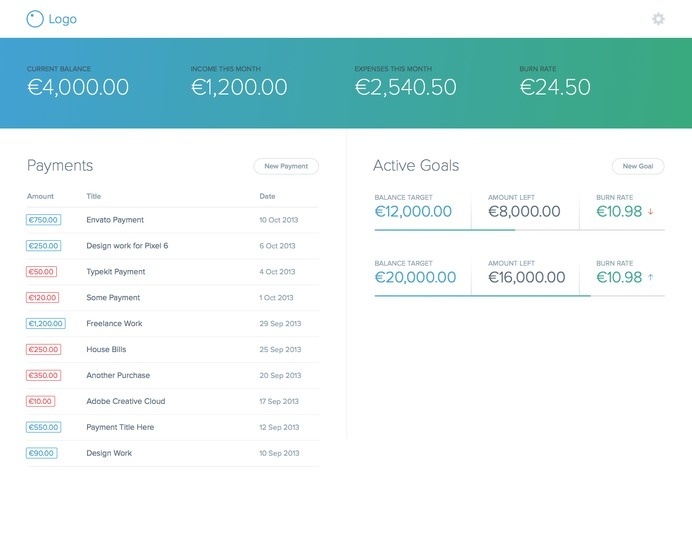Click the €50.00 amount badge
692x540 pixels.
tap(41, 272)
